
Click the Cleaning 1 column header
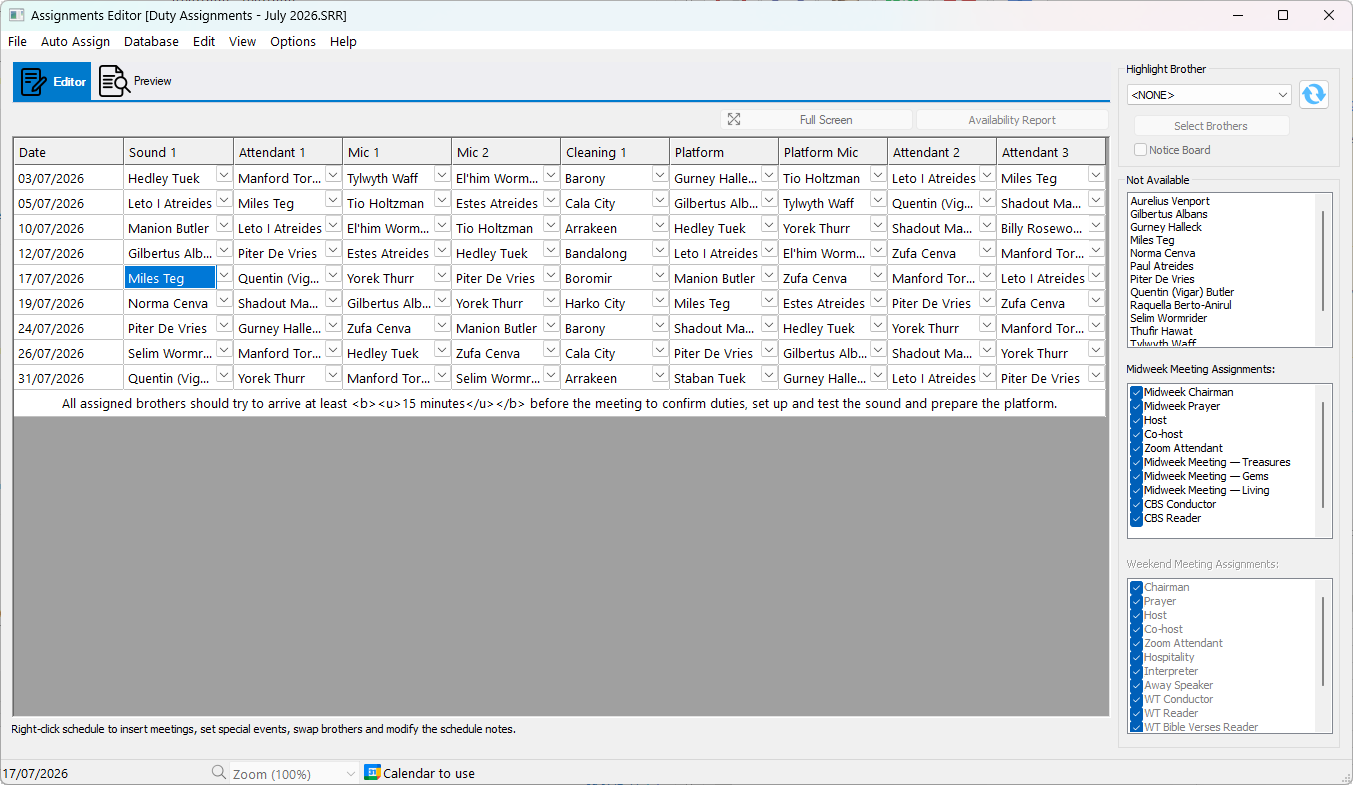615,152
